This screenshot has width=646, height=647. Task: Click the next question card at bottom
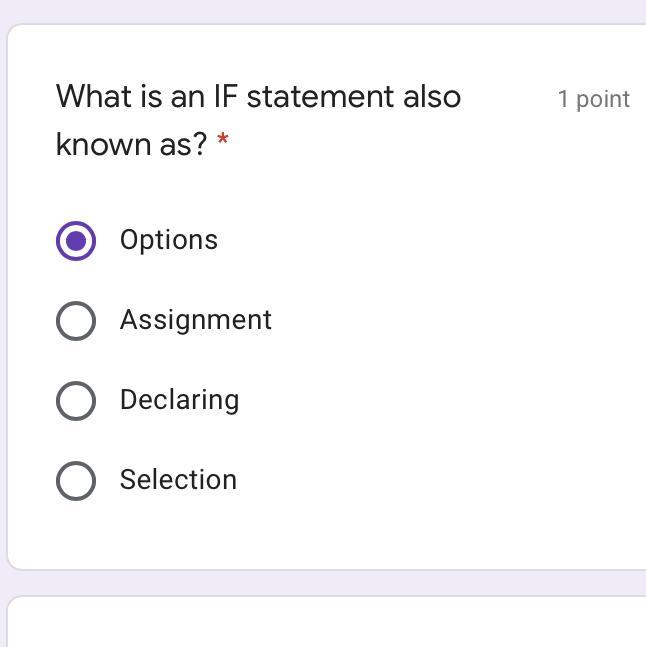pyautogui.click(x=326, y=623)
